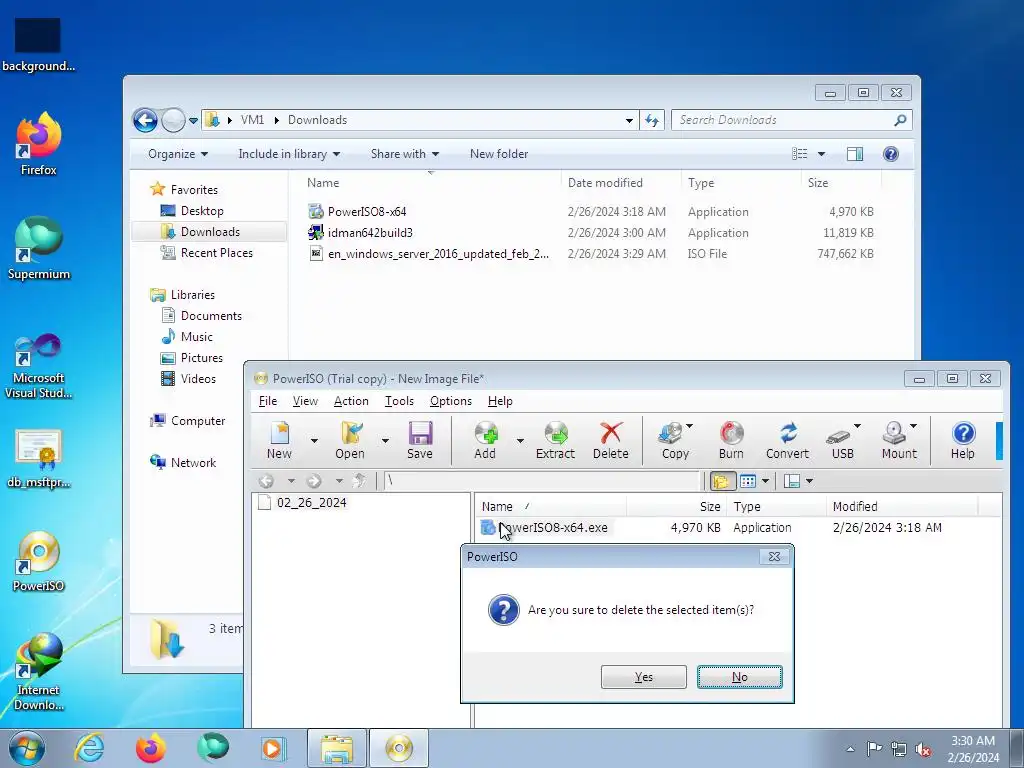Click the Explorer Back navigation button

[x=145, y=120]
